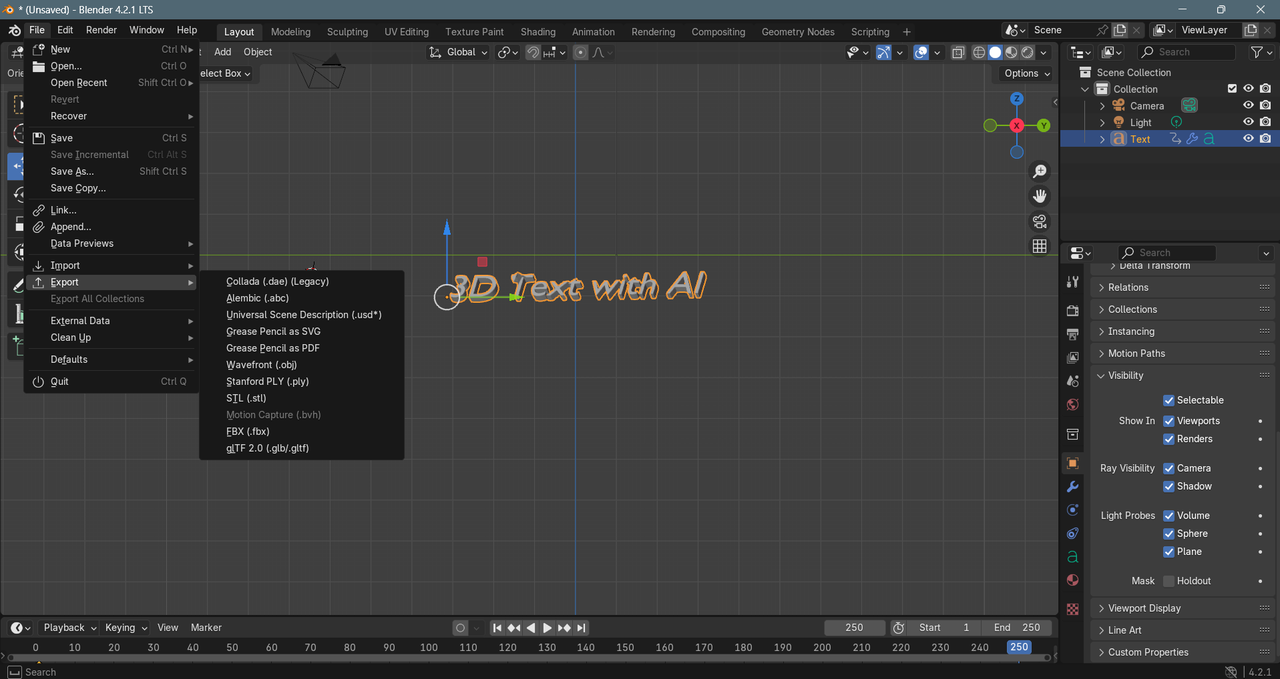Open the Modifiers wrench properties tab

coord(1073,486)
